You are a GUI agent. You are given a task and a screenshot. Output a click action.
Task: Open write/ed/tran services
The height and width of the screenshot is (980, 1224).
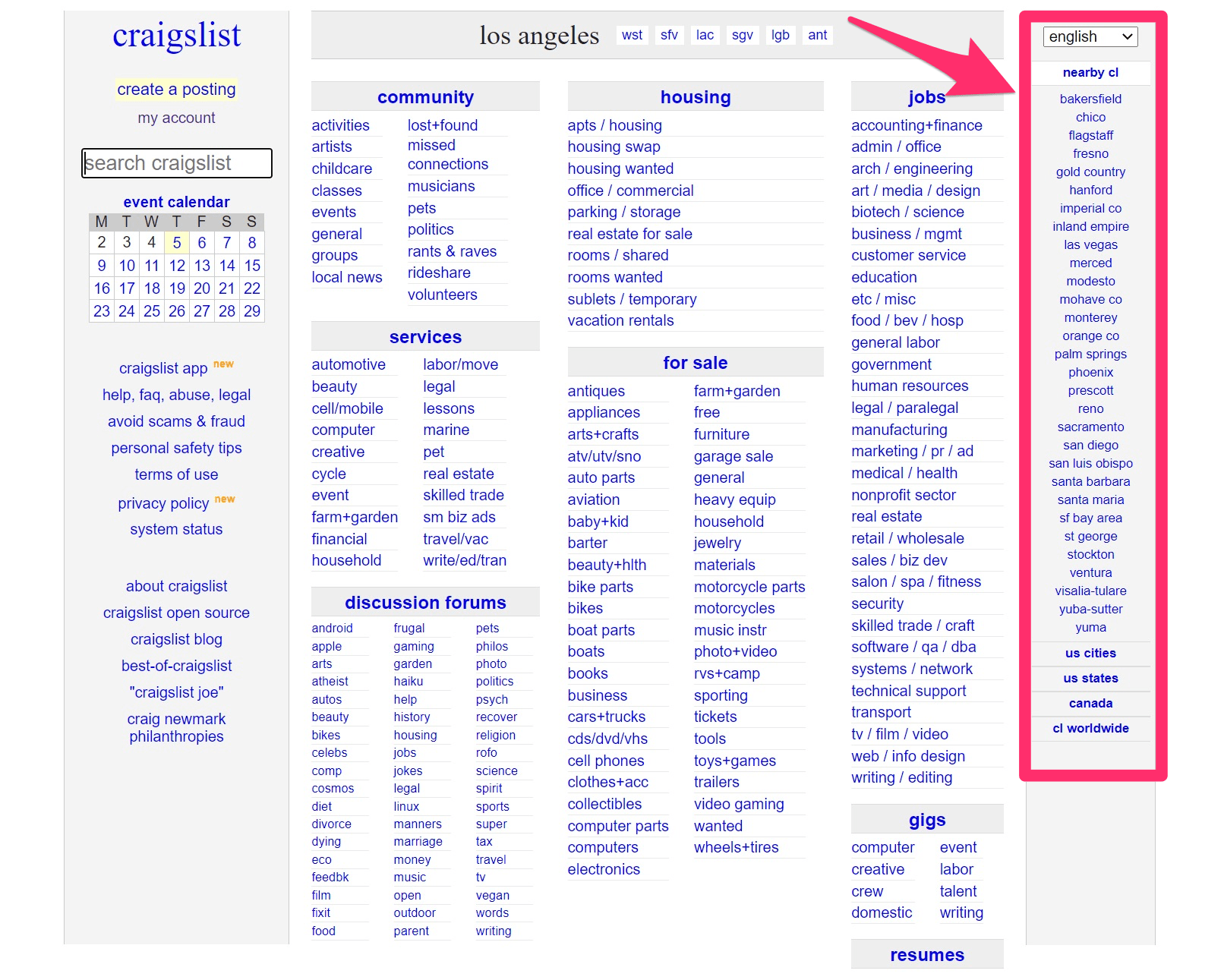click(x=465, y=560)
